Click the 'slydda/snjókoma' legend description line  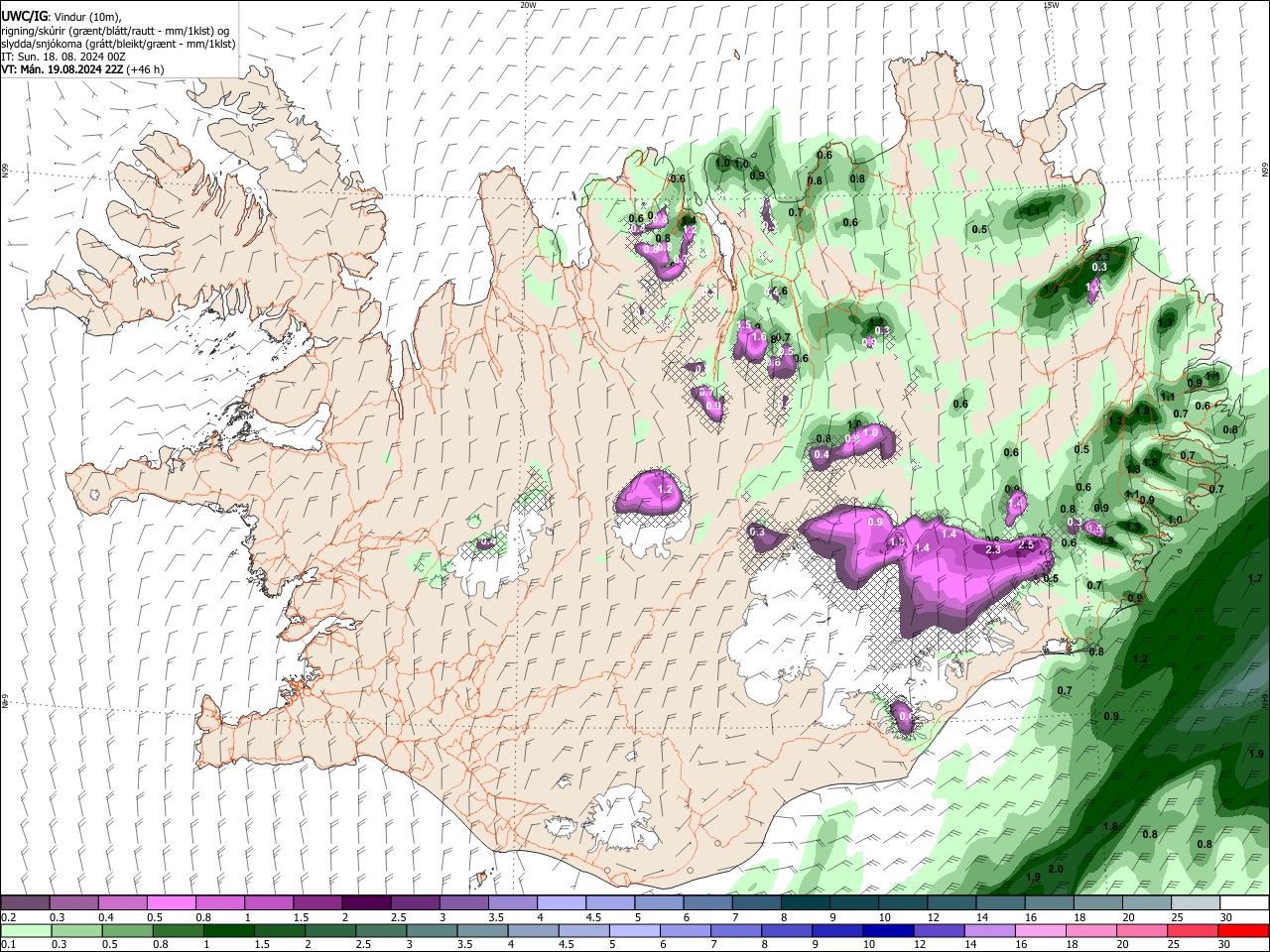click(118, 44)
